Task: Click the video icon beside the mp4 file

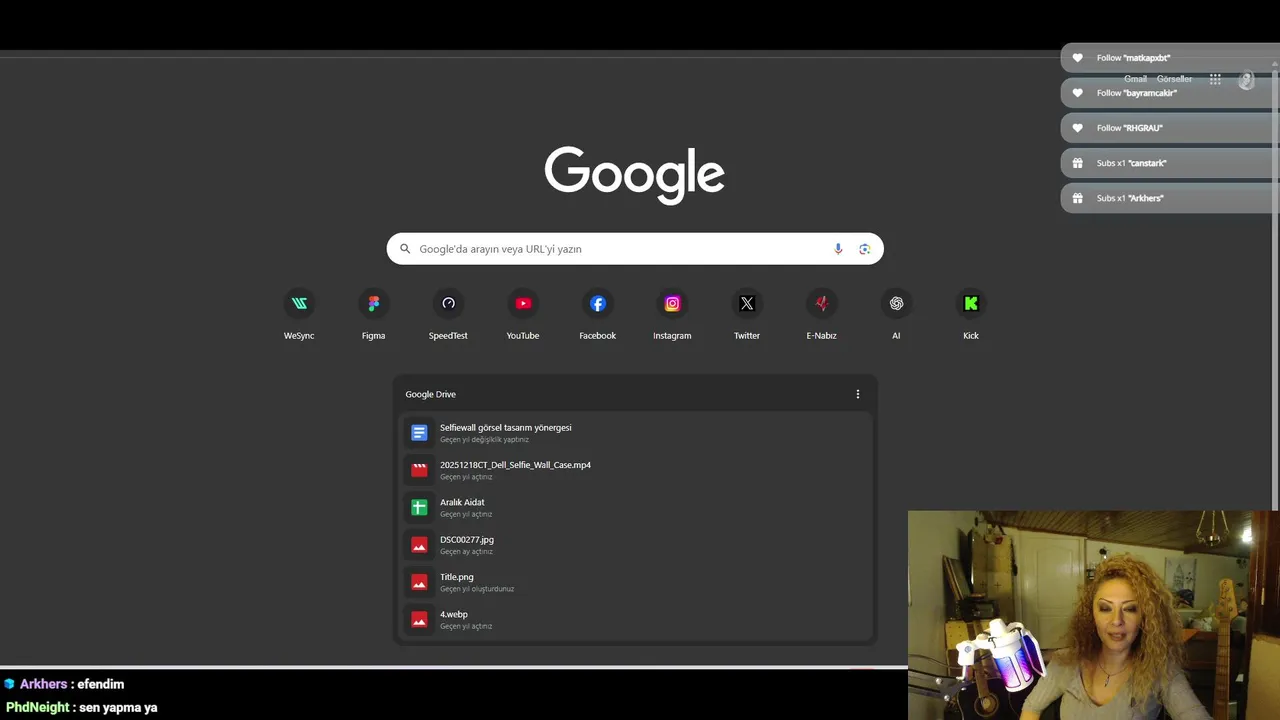Action: point(419,470)
